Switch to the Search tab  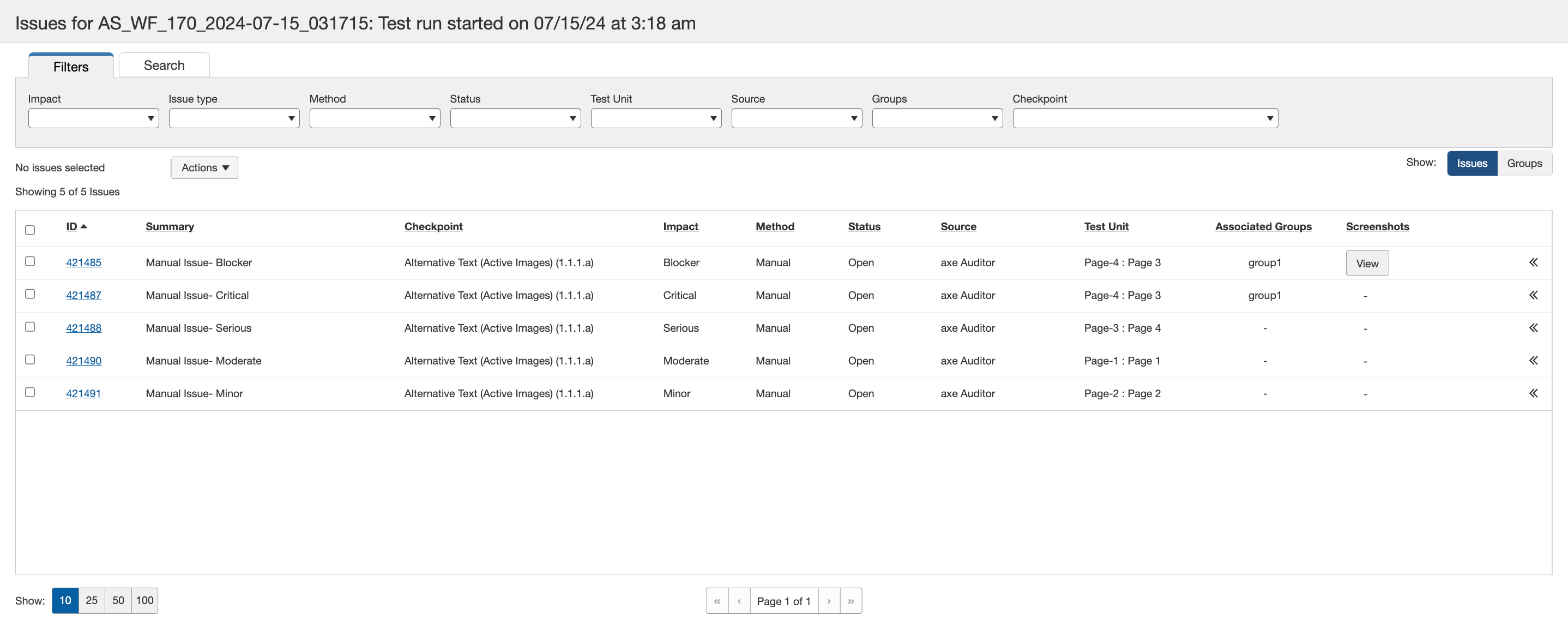click(164, 65)
